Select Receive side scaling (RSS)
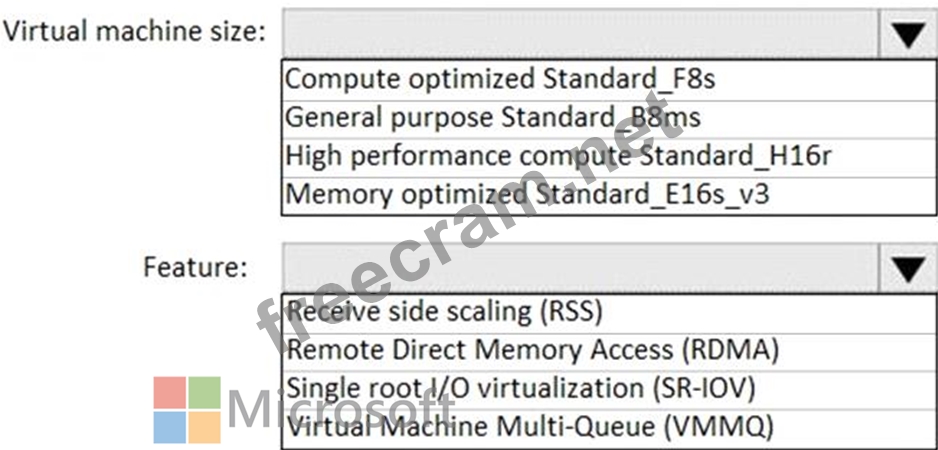938x450 pixels. point(608,313)
